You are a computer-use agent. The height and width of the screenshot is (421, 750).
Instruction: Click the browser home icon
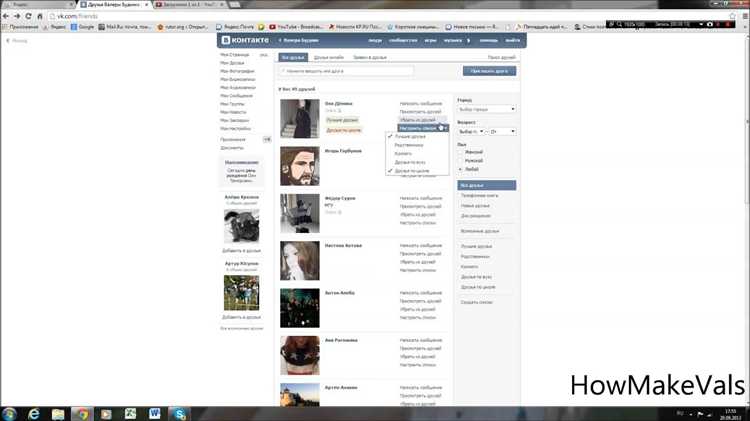click(x=40, y=16)
